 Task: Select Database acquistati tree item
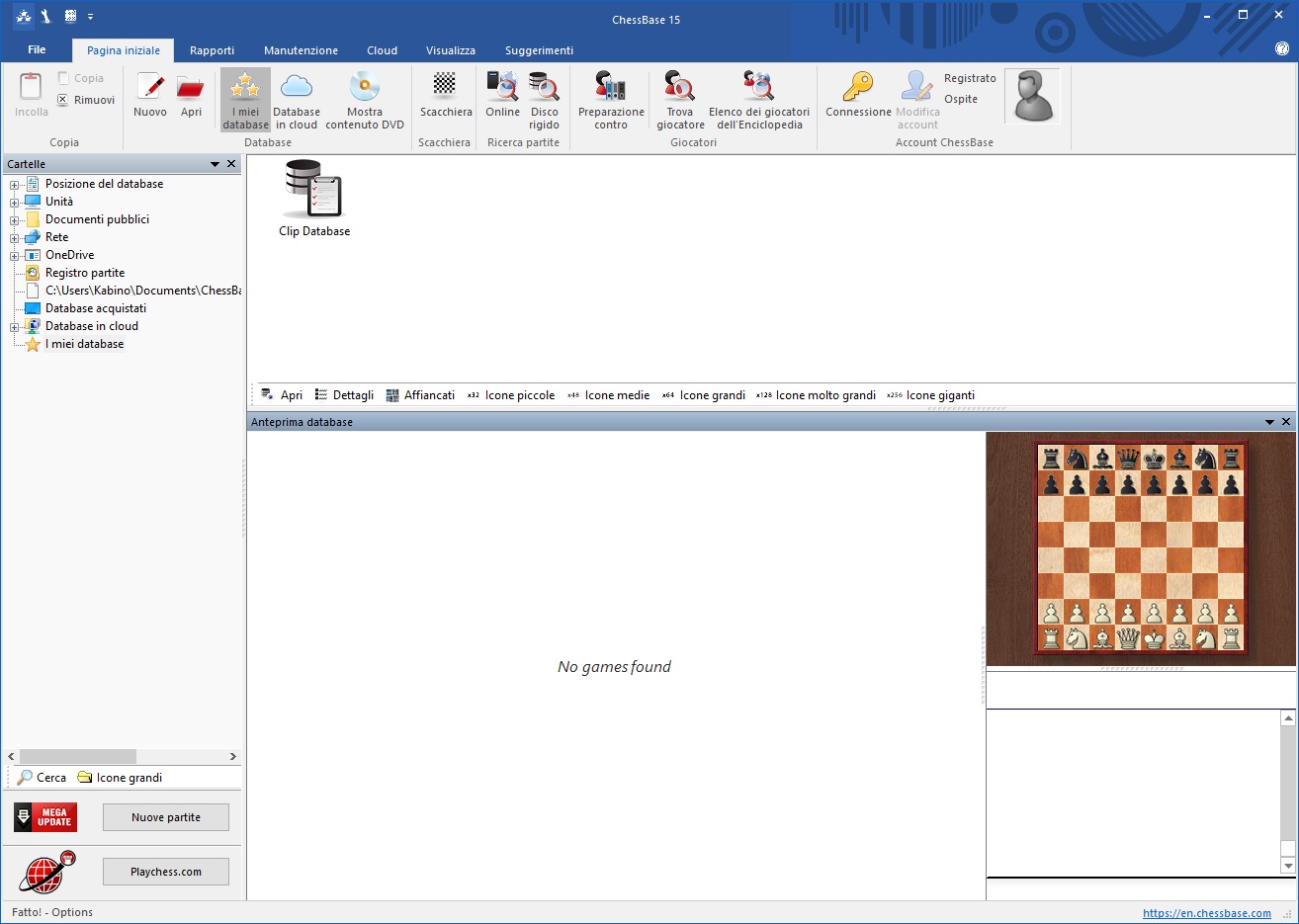tap(96, 308)
